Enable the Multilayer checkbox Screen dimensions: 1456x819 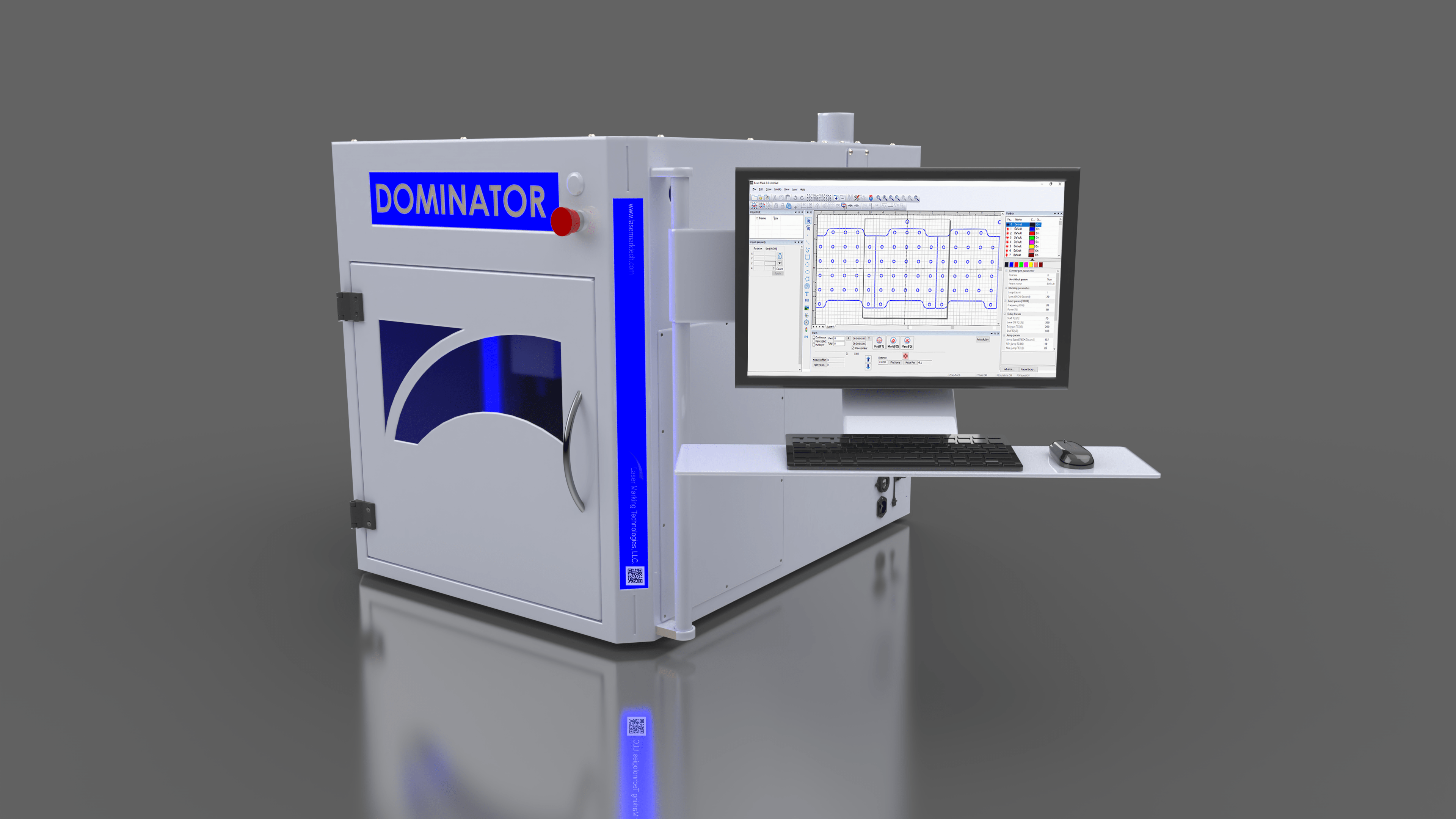pos(814,345)
